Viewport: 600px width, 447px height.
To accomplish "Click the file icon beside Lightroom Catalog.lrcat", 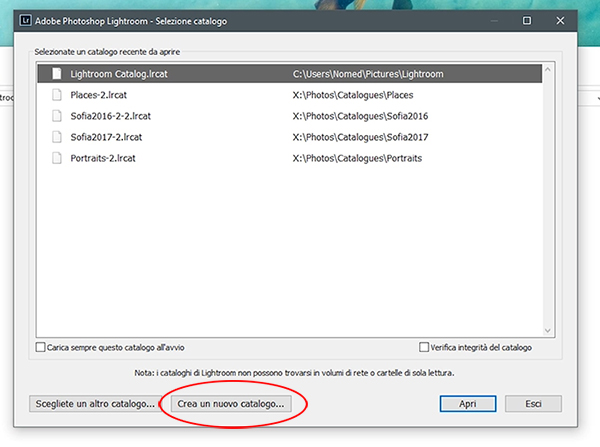I will point(57,73).
